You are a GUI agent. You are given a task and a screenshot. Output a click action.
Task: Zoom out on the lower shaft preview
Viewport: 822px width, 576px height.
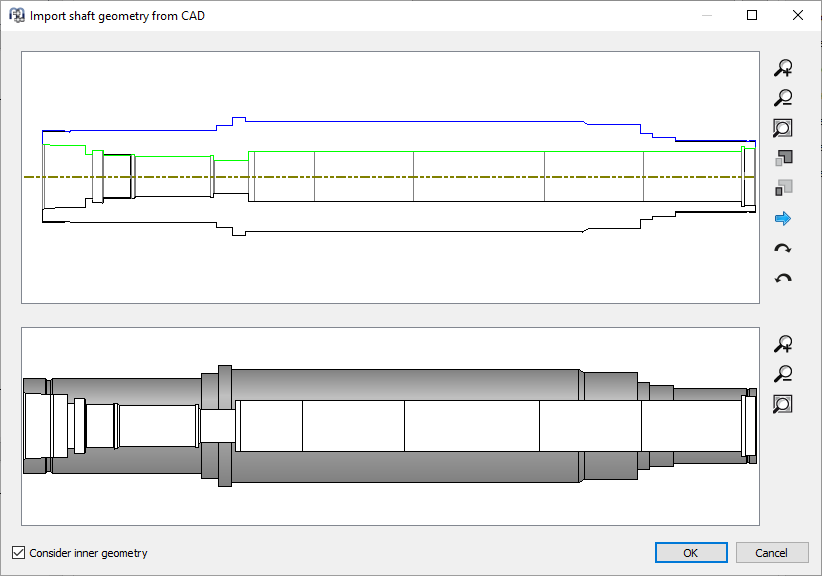783,374
